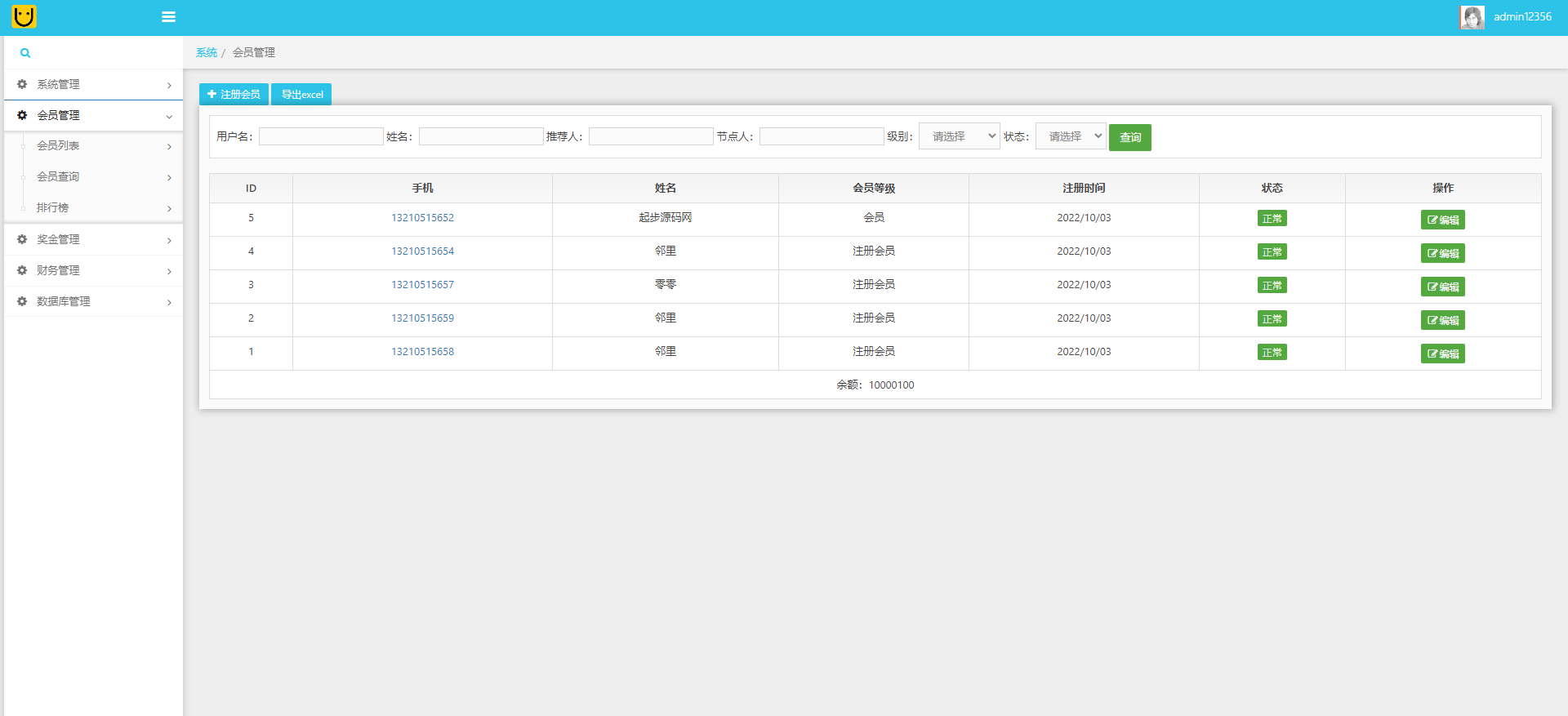
Task: Expand the 会员查询 chevron
Action: pos(169,178)
